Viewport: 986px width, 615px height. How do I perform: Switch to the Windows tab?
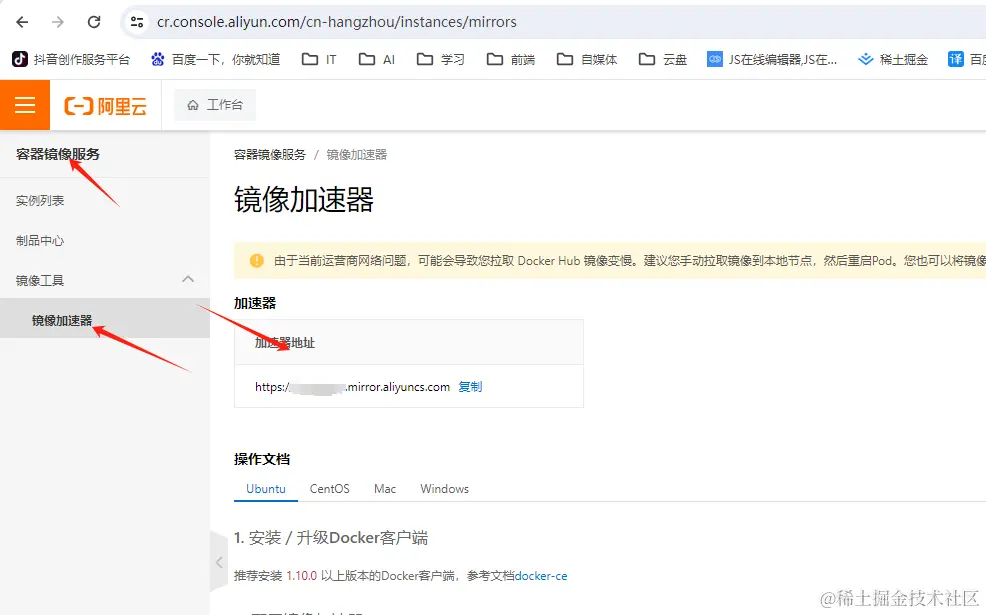click(x=445, y=489)
